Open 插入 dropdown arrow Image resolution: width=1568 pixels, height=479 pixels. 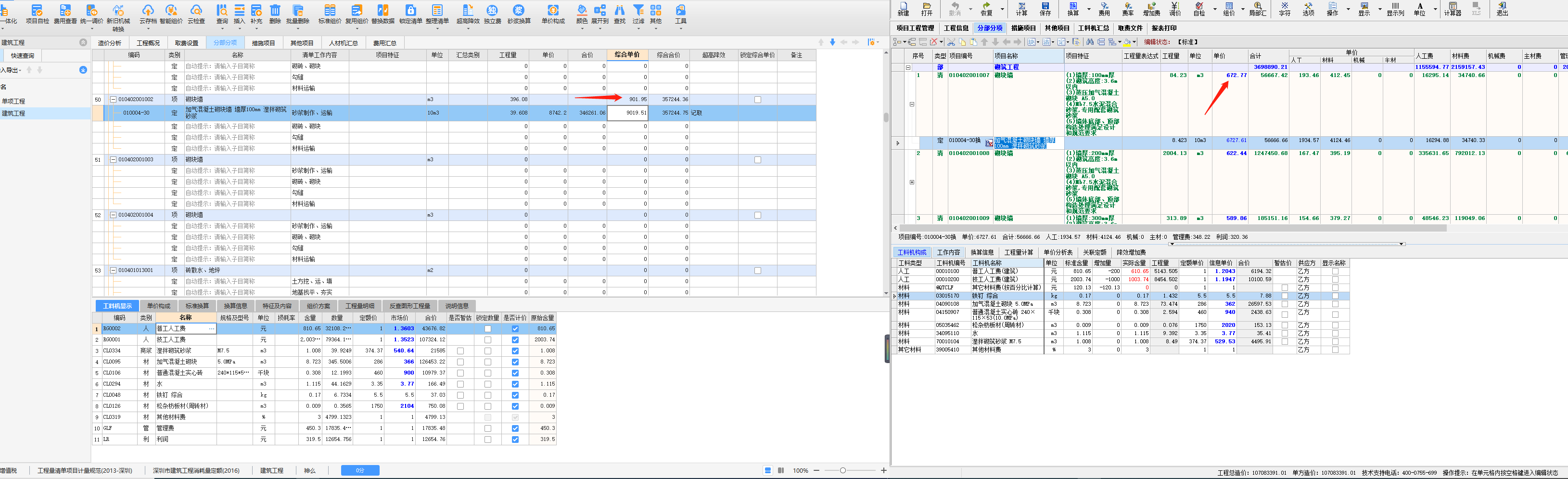pos(239,28)
